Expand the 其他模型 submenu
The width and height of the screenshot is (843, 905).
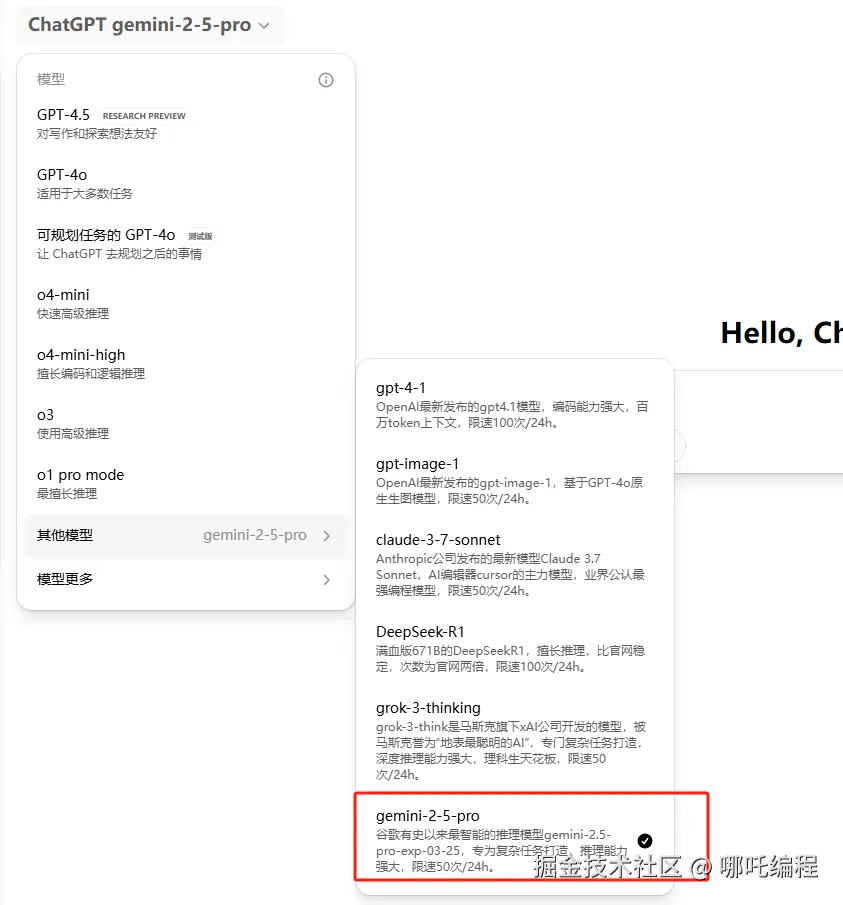pyautogui.click(x=185, y=536)
